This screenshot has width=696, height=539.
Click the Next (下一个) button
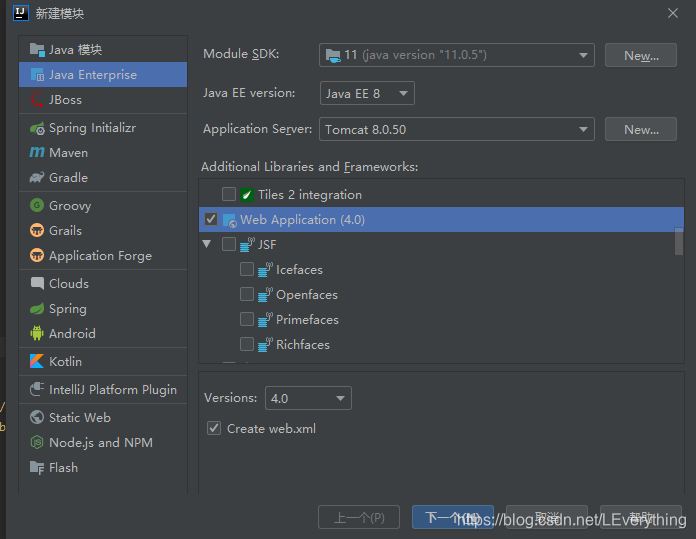tap(453, 517)
